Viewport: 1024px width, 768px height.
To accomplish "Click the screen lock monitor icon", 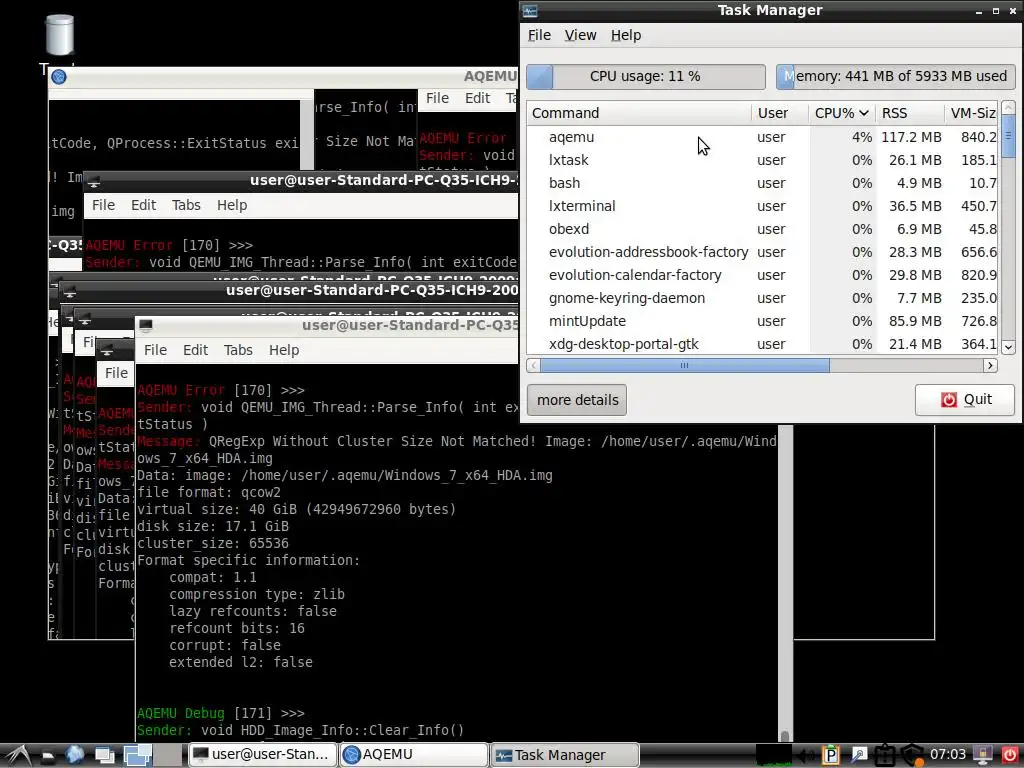I will point(983,755).
